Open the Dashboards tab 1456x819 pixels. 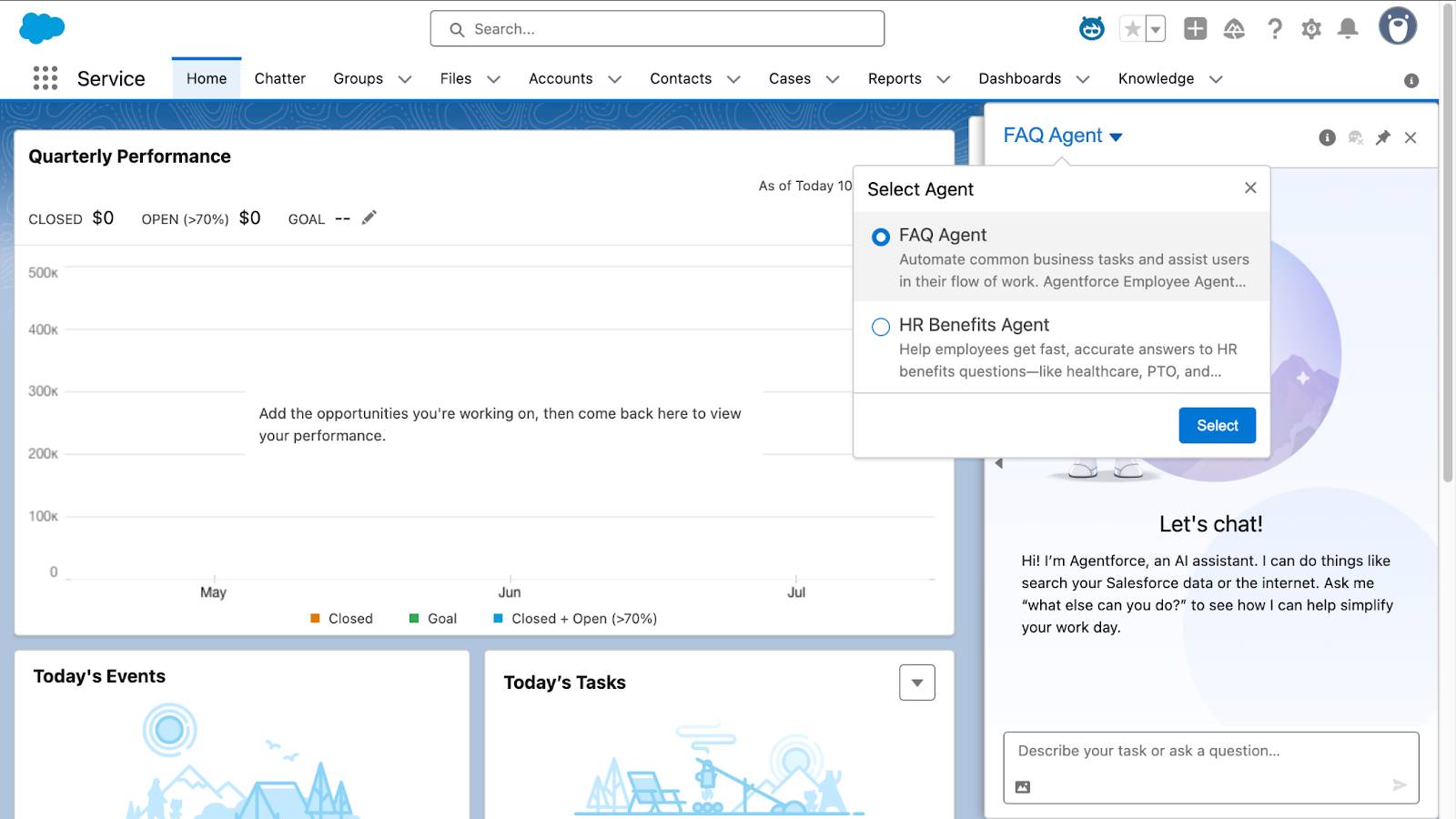[1020, 78]
